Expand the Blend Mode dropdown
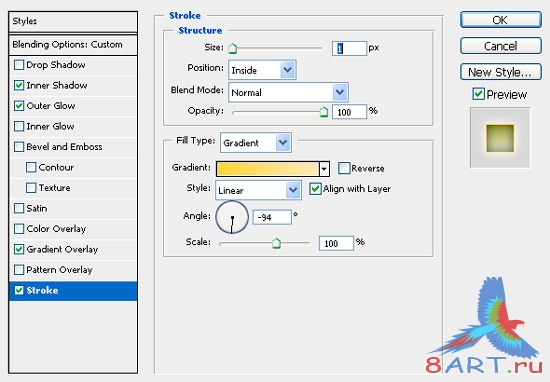Screen dimensions: 550x382 coord(288,93)
